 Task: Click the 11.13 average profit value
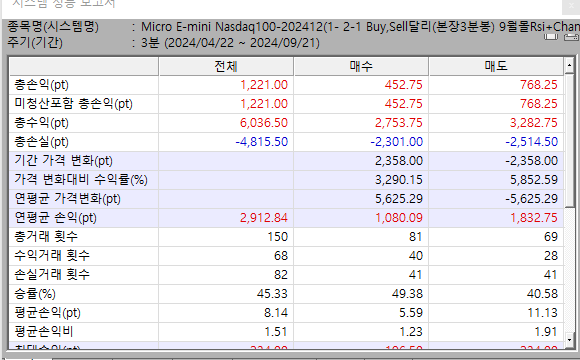(542, 313)
